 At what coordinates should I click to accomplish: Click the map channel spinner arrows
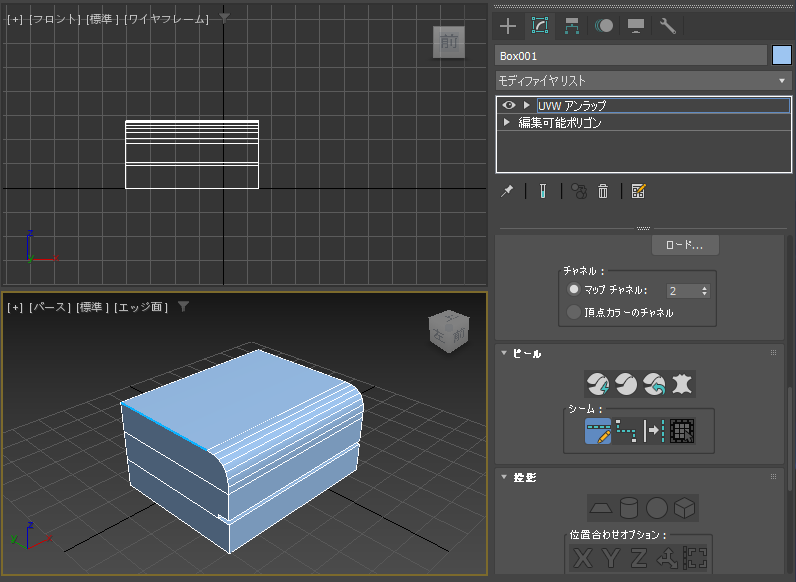[x=704, y=291]
